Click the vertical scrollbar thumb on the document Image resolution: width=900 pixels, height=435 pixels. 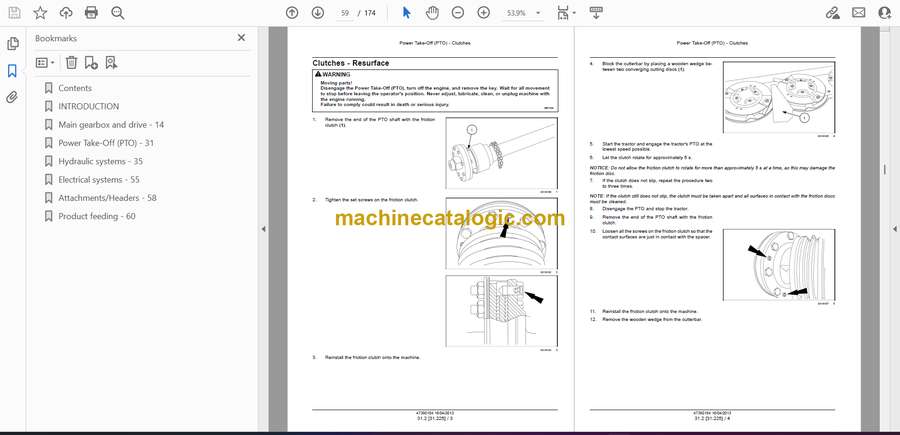point(884,170)
